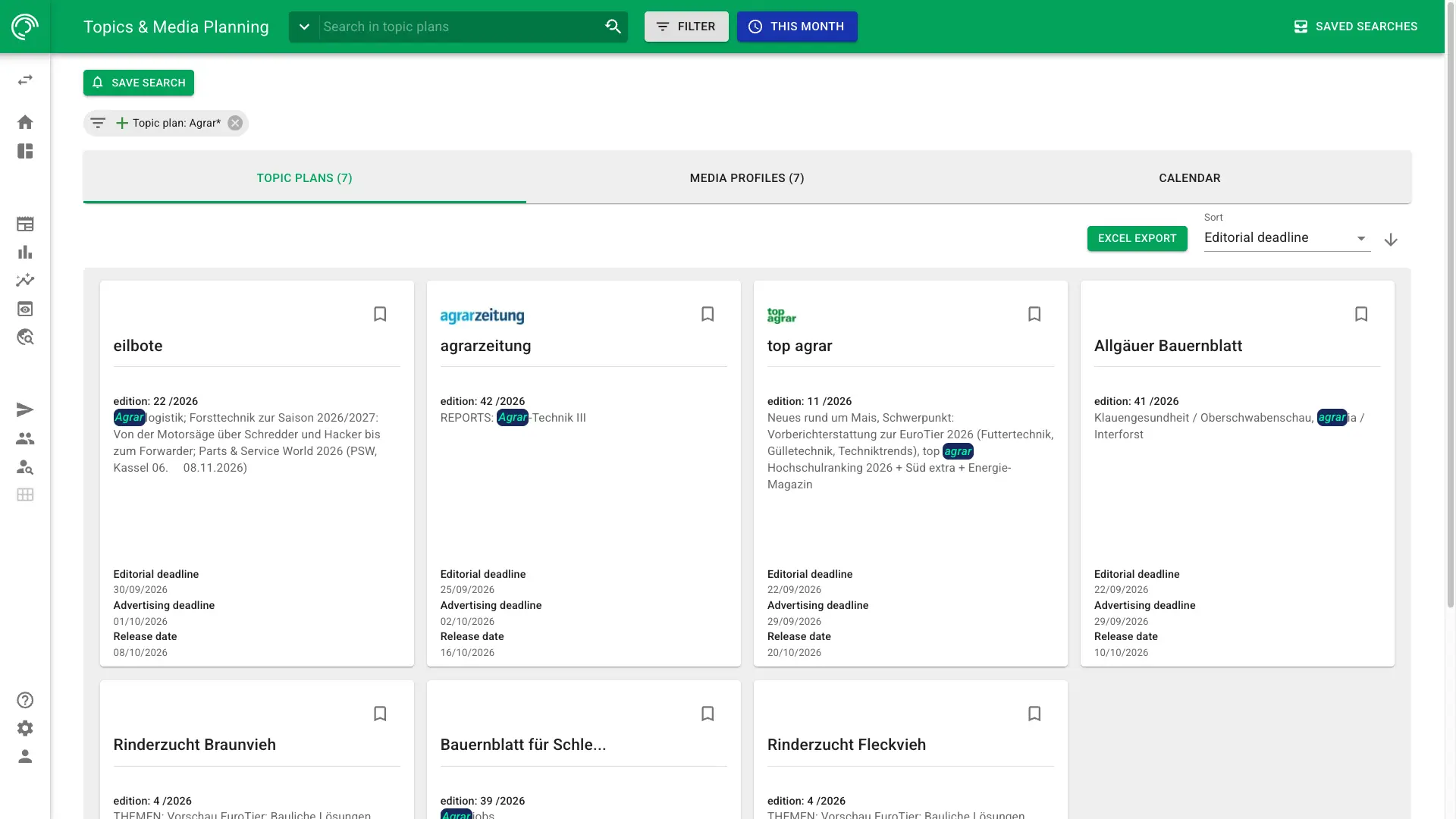Open the bar chart sidebar icon

point(25,253)
